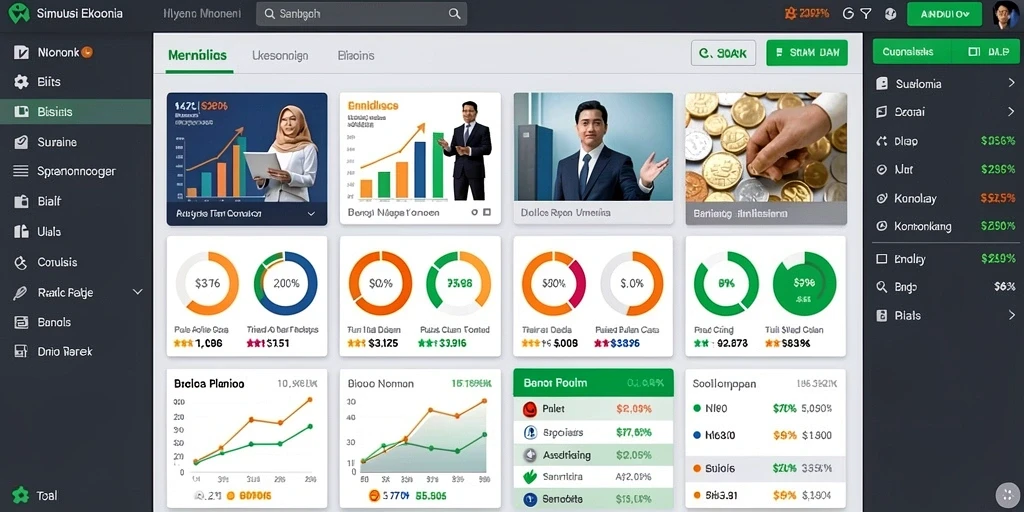Select the Sanmitira row
Viewport: 1024px width, 512px height.
pyautogui.click(x=593, y=477)
